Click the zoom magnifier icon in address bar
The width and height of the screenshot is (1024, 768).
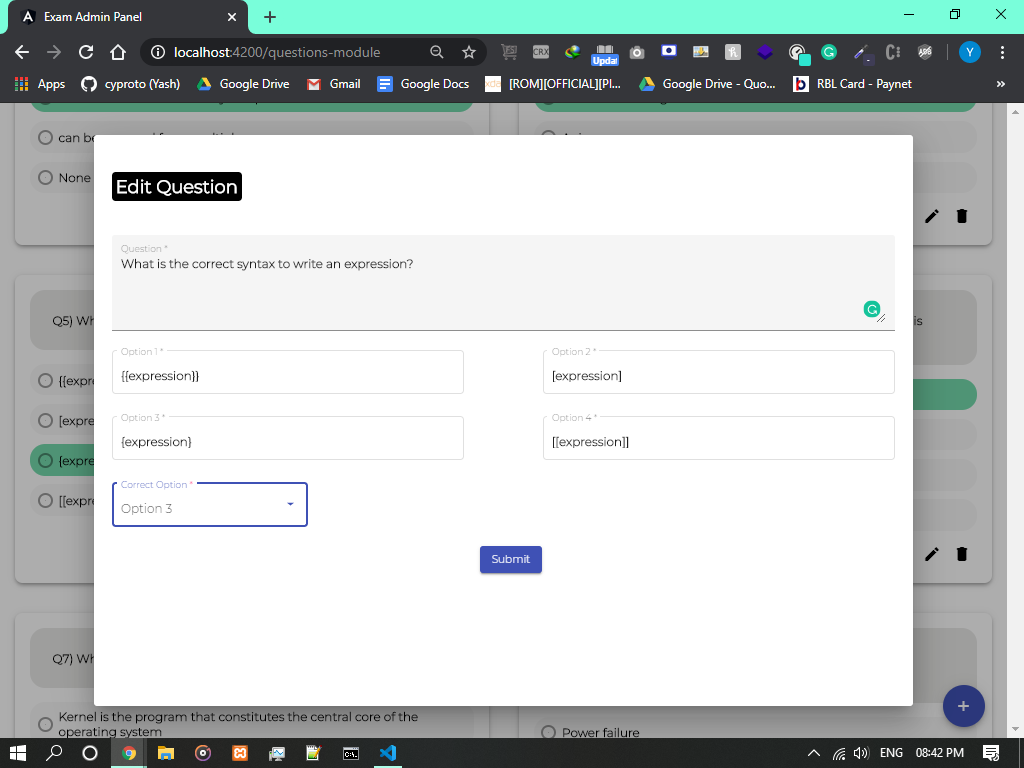coord(437,52)
